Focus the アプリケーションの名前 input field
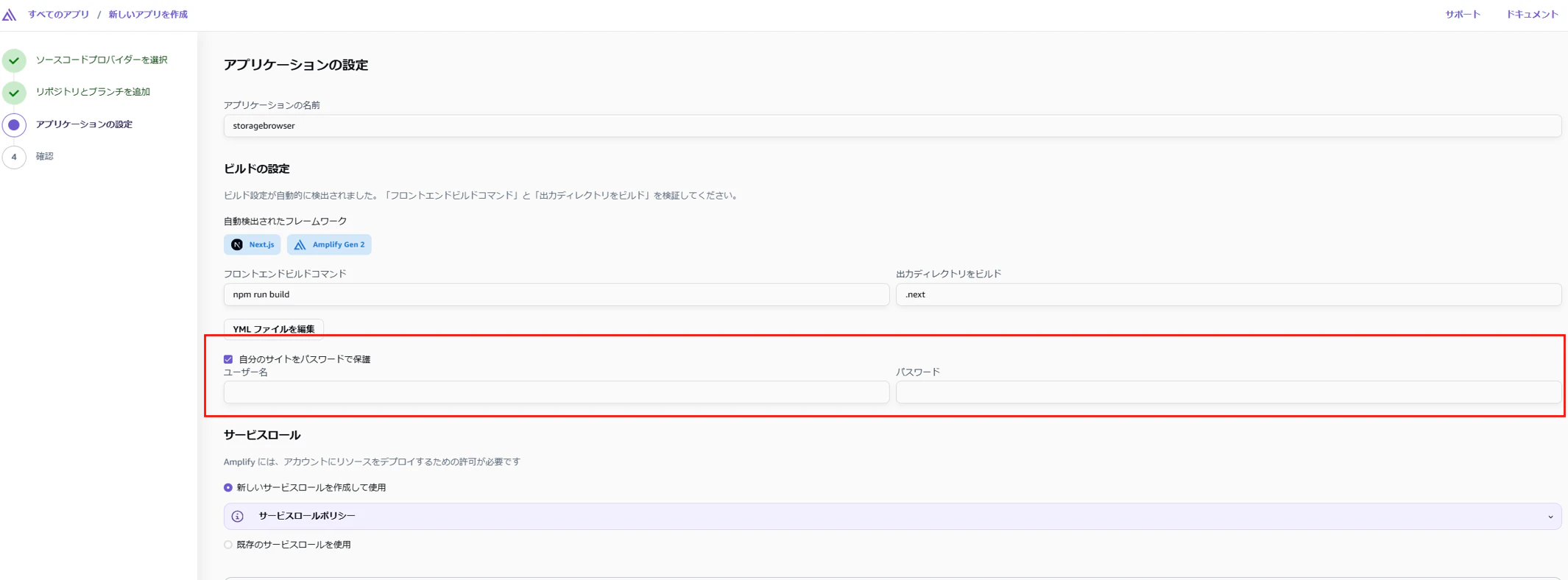Viewport: 1568px width, 580px height. pyautogui.click(x=892, y=126)
